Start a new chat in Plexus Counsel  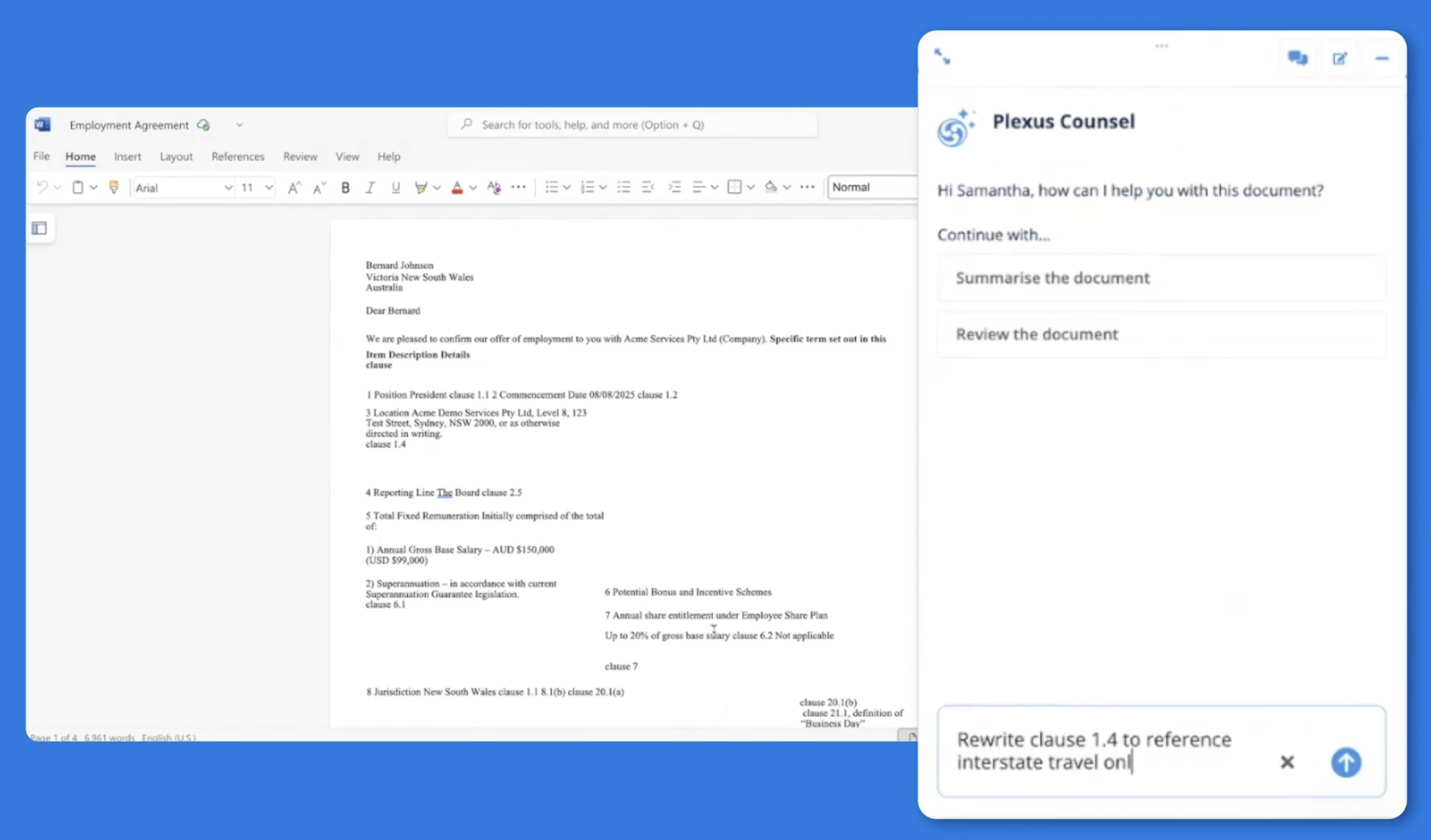pyautogui.click(x=1340, y=58)
